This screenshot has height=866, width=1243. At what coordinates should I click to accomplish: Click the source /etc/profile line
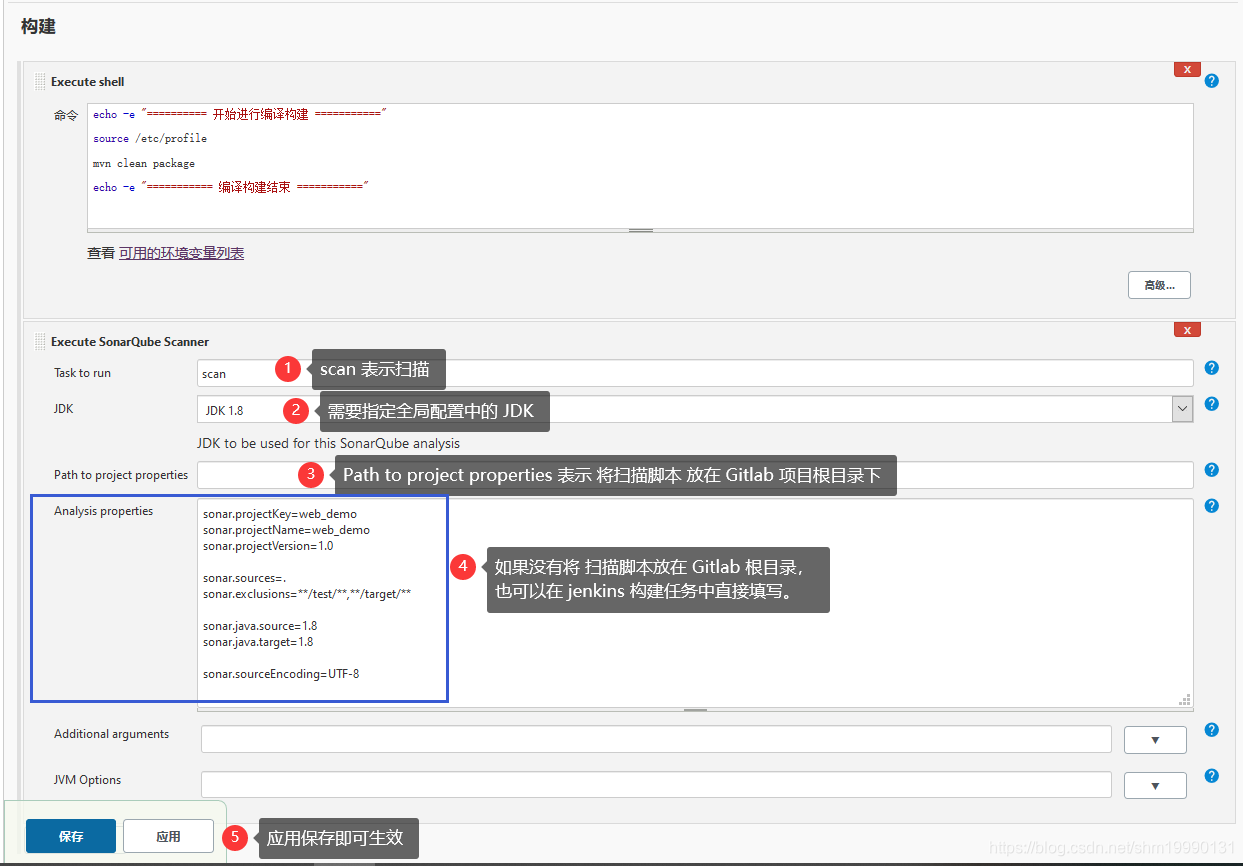click(x=150, y=139)
